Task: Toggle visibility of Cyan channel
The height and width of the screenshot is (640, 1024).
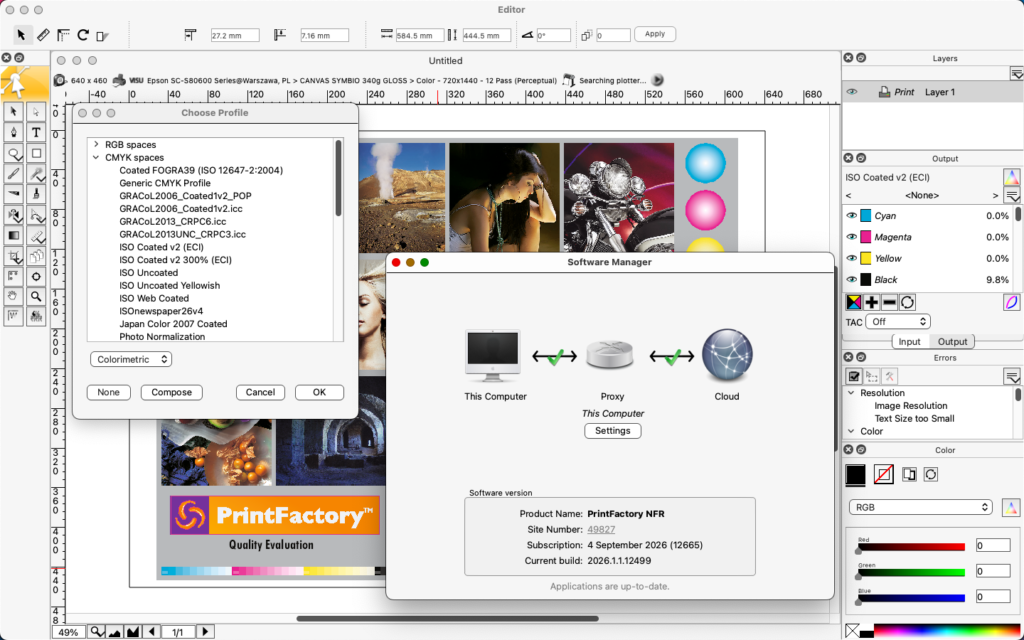Action: point(852,216)
